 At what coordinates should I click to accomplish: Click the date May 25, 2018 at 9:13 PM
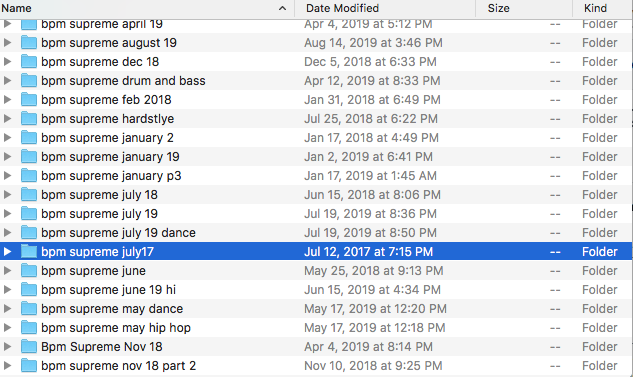374,270
